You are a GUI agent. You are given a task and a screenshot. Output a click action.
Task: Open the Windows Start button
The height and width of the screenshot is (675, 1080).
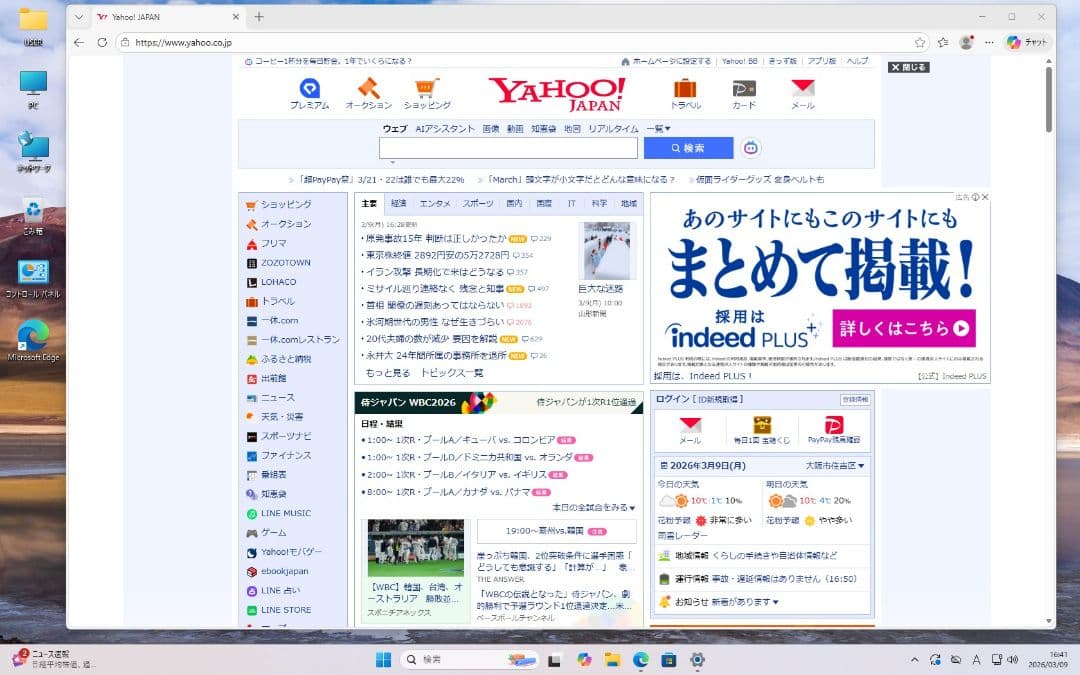[x=384, y=660]
